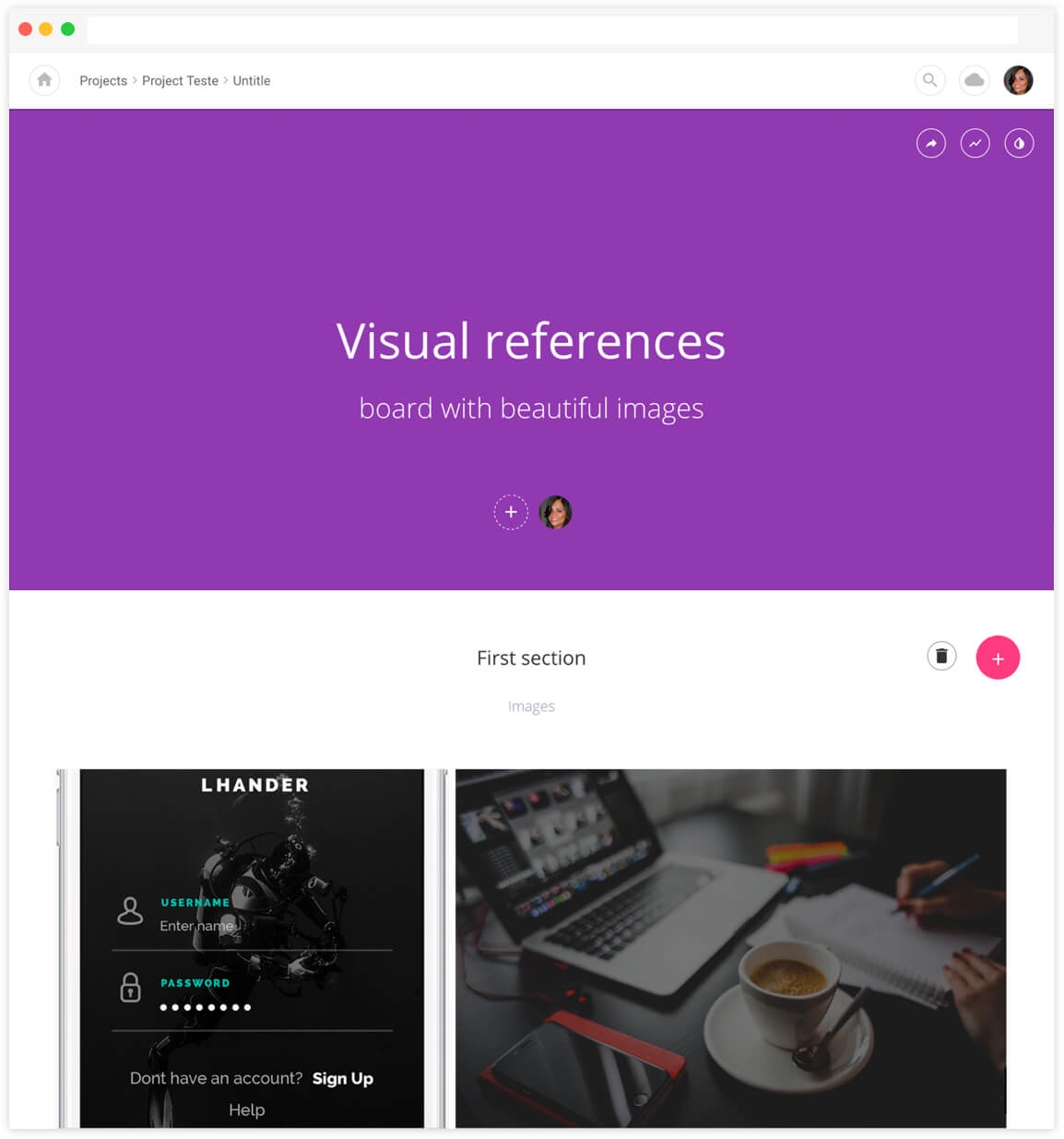
Task: Close the window with red button
Action: point(25,30)
